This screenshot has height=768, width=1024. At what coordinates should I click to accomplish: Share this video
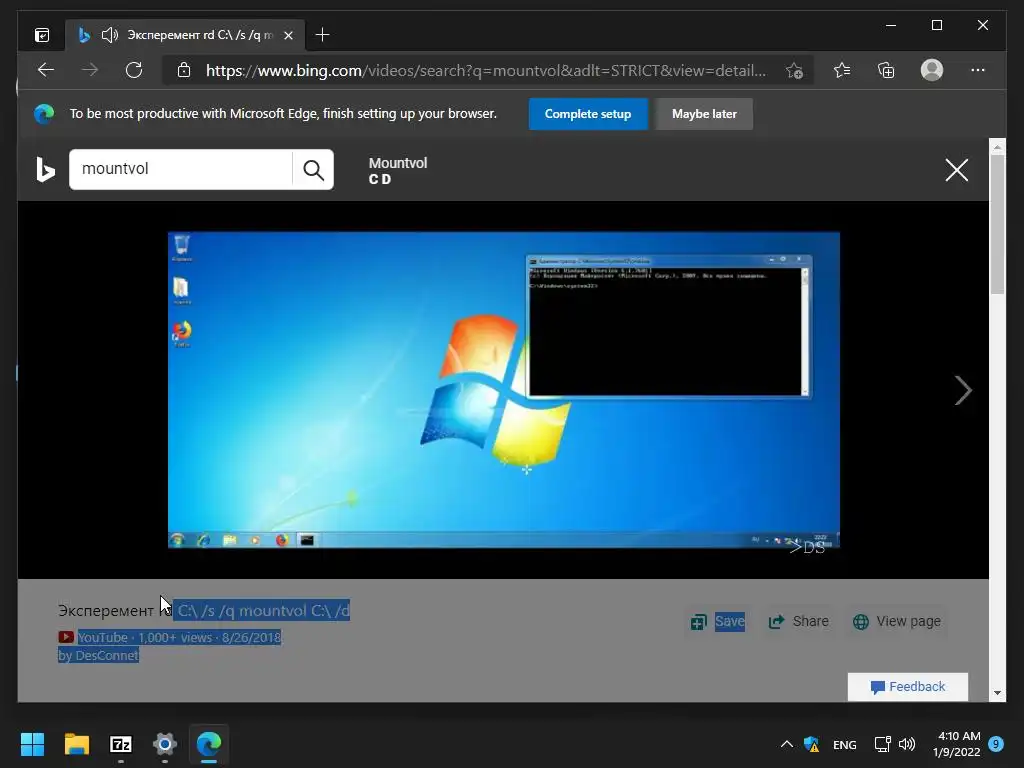(798, 622)
